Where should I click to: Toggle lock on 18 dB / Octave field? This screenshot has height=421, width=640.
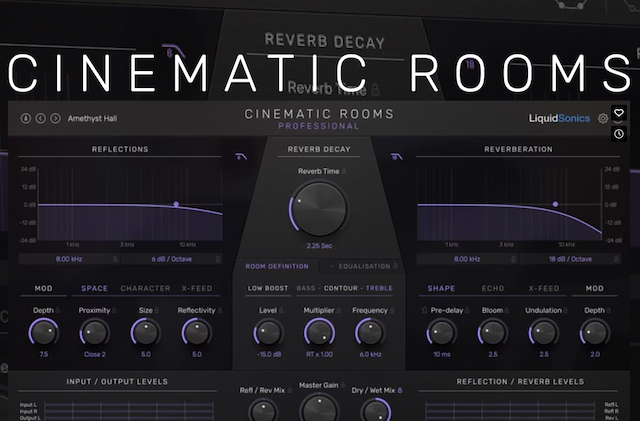coord(616,259)
